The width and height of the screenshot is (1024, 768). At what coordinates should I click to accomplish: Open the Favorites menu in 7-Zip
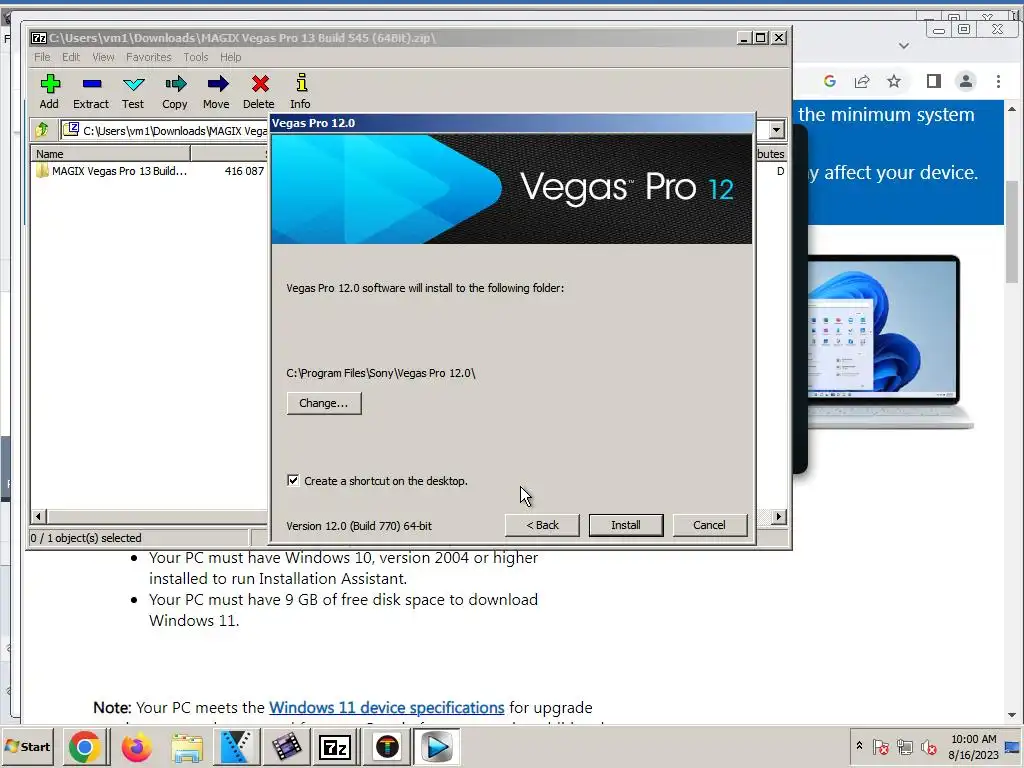click(148, 57)
